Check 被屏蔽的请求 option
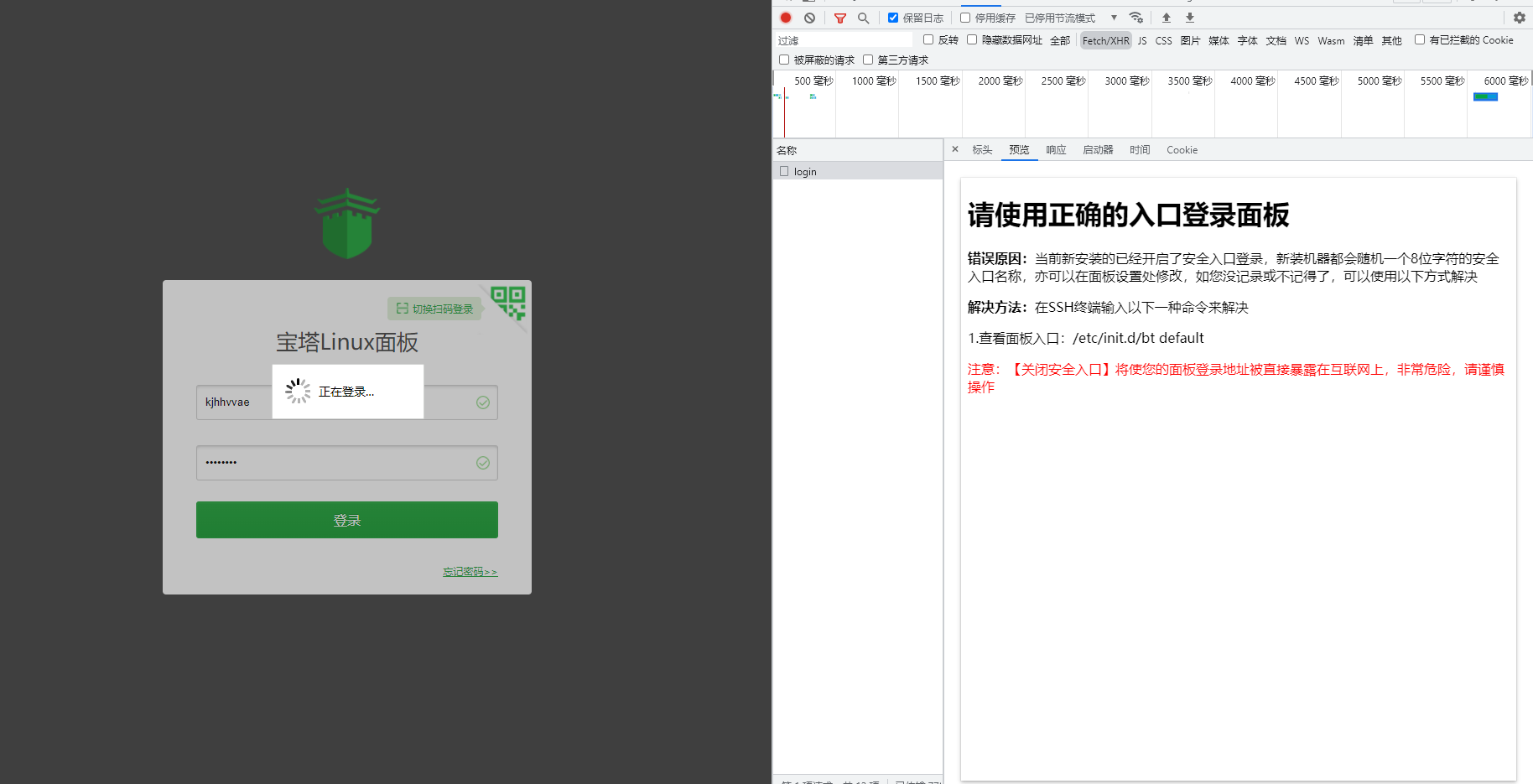 [x=784, y=60]
